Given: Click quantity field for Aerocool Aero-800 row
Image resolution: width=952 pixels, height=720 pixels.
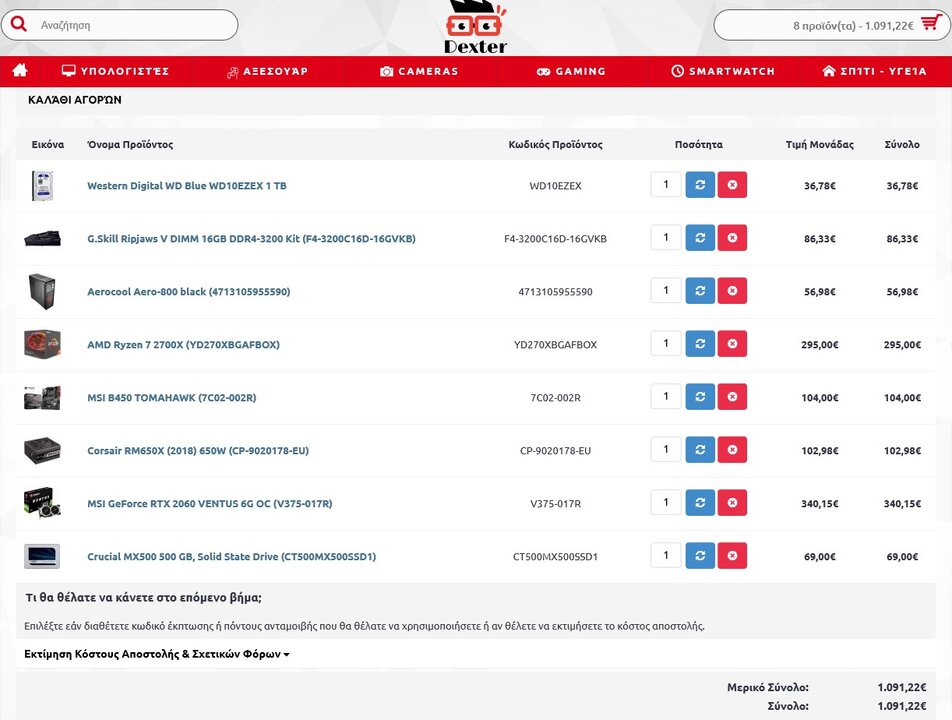Looking at the screenshot, I should point(666,291).
